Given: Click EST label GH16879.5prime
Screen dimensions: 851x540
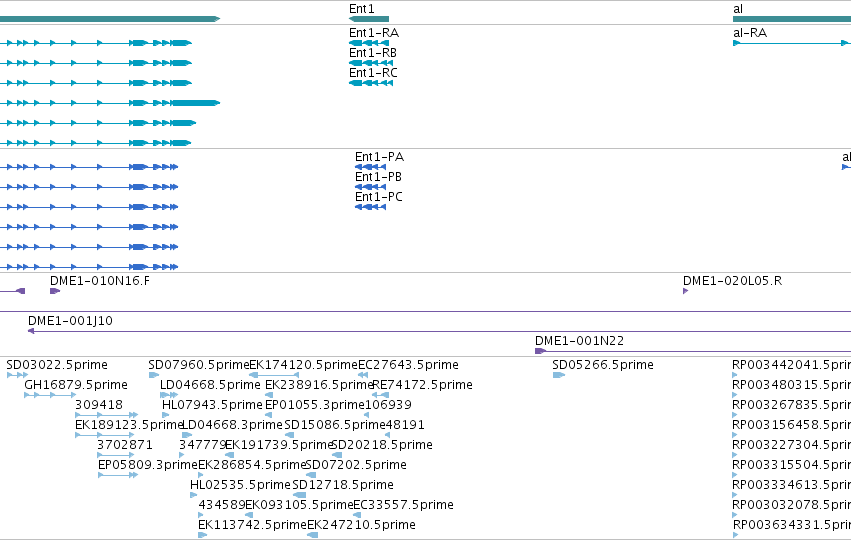Looking at the screenshot, I should coord(76,385).
